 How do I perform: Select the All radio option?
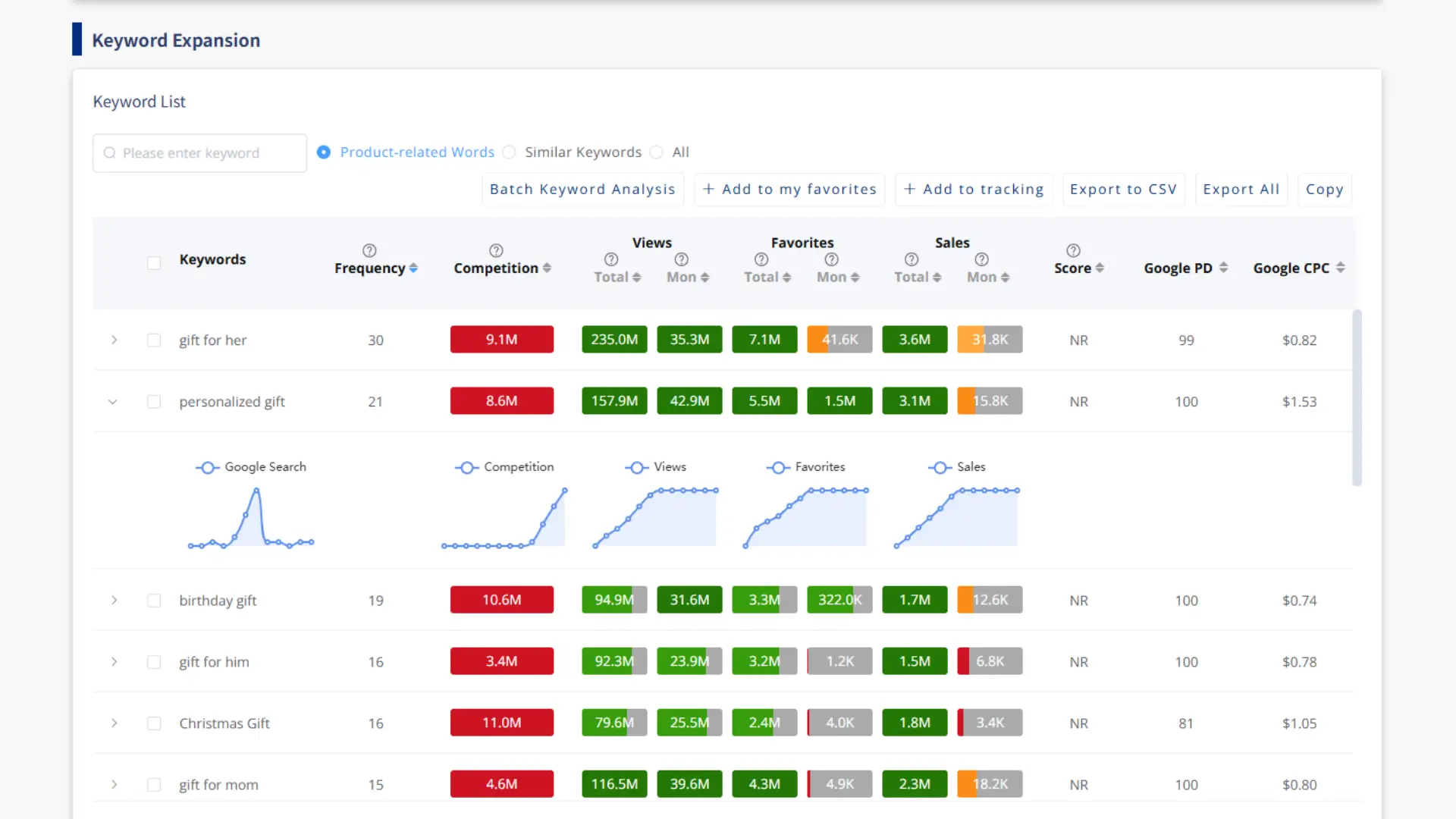click(x=657, y=152)
